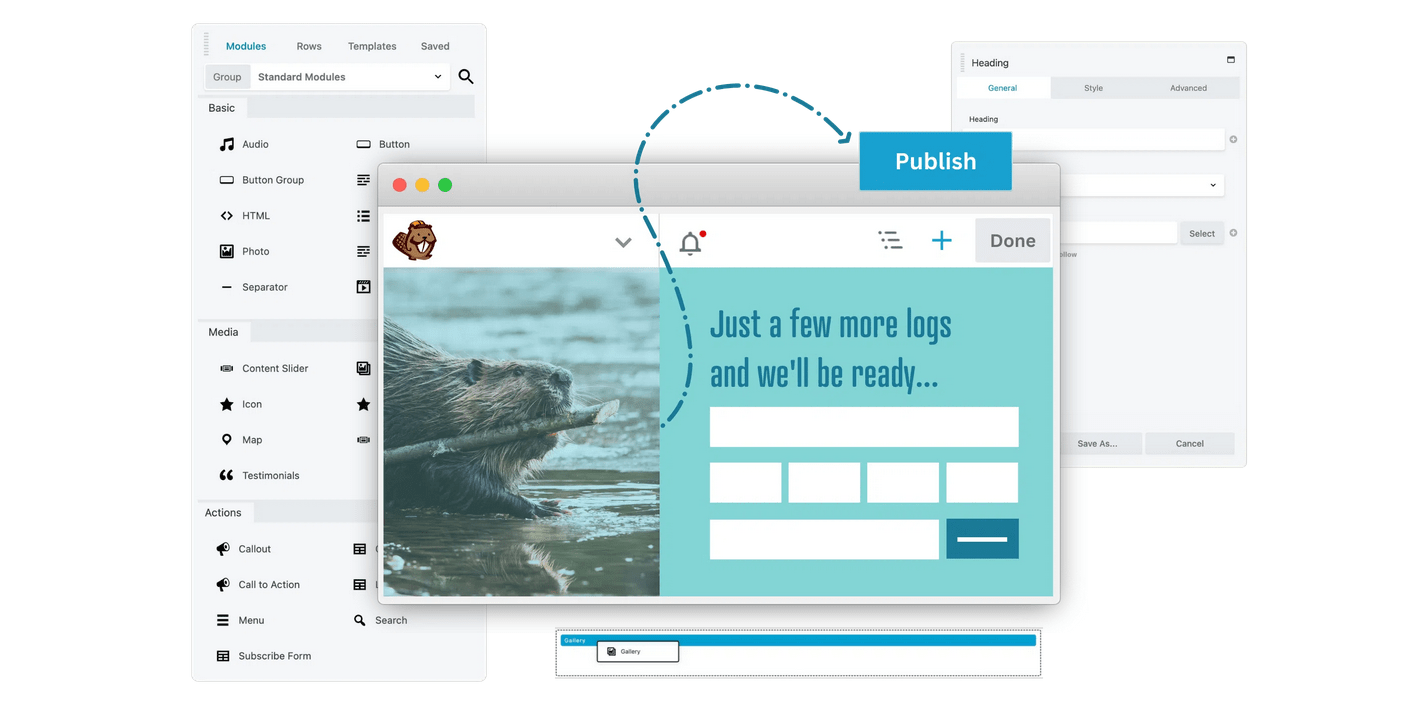The height and width of the screenshot is (708, 1427).
Task: Switch to the Templates tab
Action: pos(372,46)
